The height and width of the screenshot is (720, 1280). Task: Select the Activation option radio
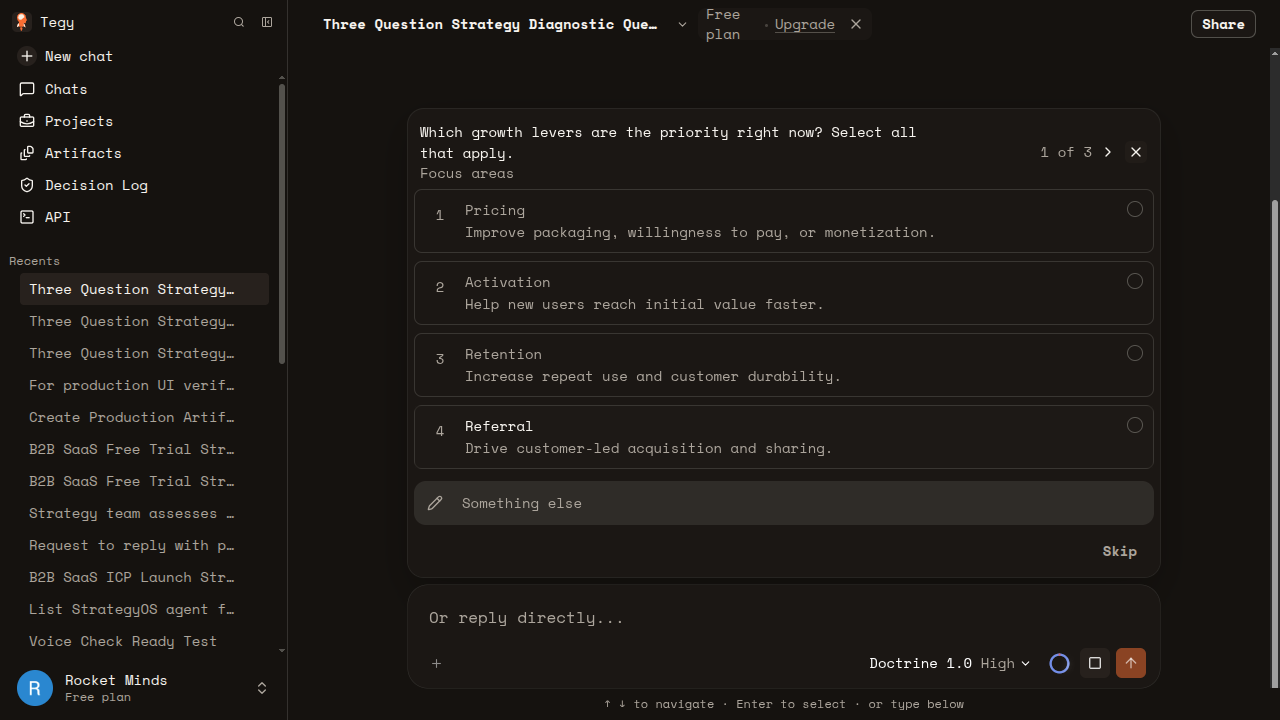coord(1135,281)
